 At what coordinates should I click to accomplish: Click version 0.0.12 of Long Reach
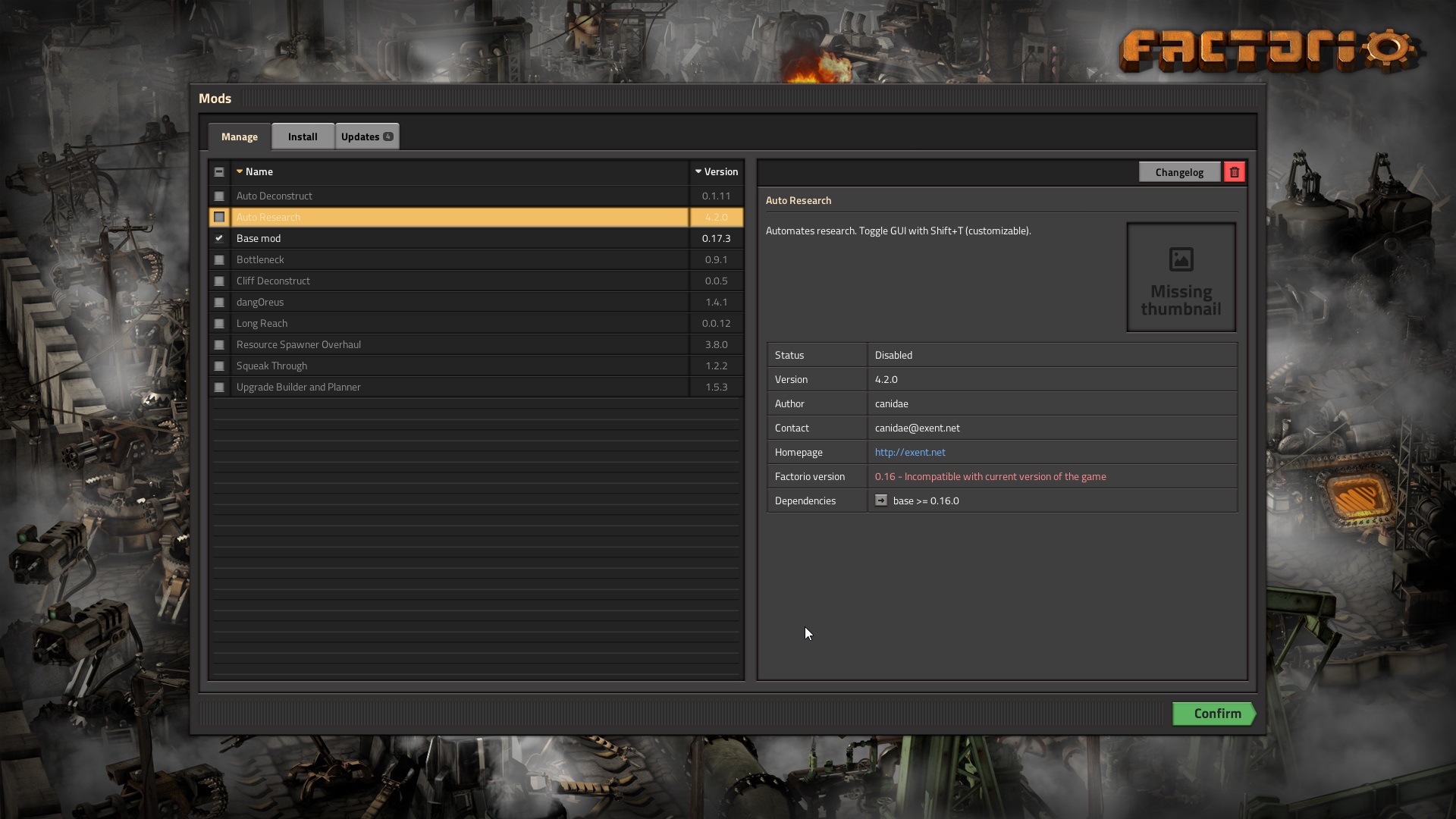click(717, 324)
